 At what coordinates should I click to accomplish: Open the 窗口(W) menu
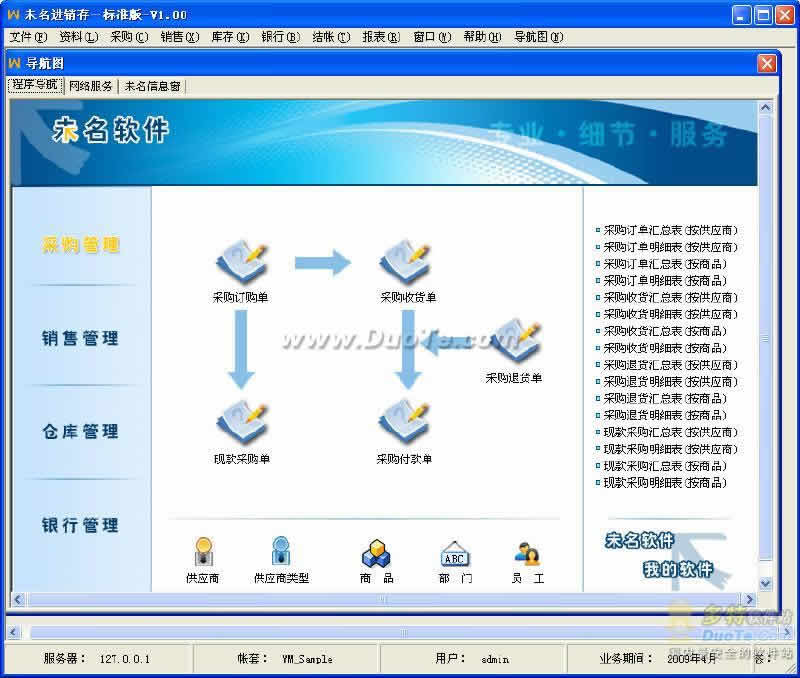pyautogui.click(x=432, y=37)
